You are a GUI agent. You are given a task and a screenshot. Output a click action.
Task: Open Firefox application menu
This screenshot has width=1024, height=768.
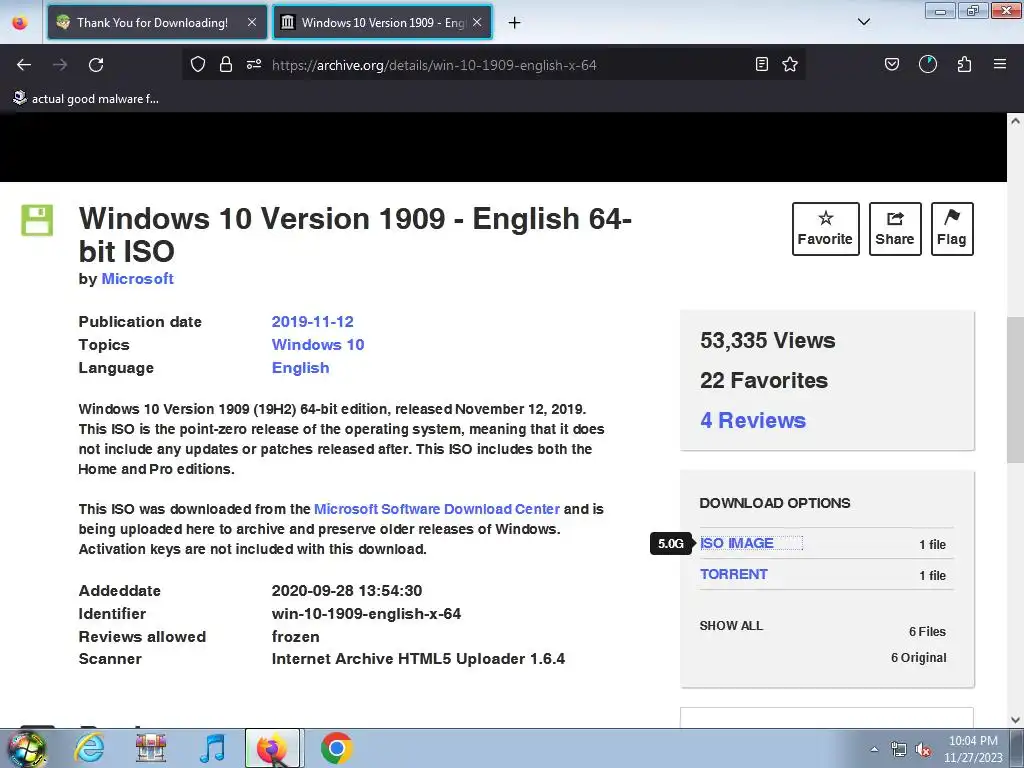click(1000, 64)
